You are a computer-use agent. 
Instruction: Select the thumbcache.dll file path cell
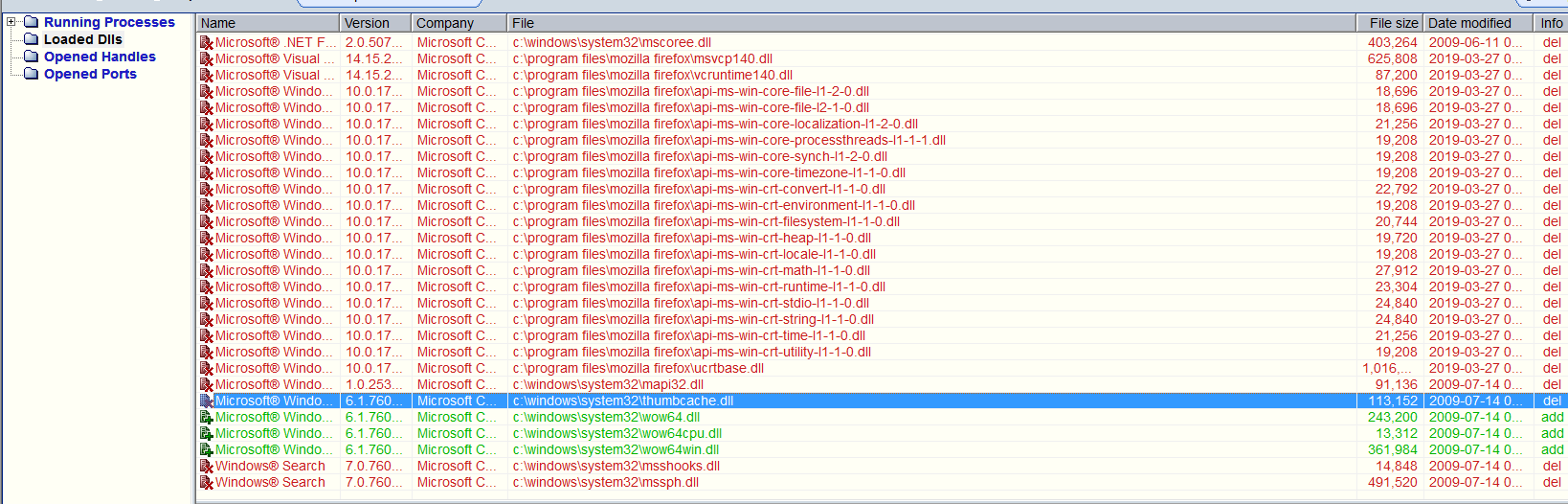pyautogui.click(x=931, y=401)
